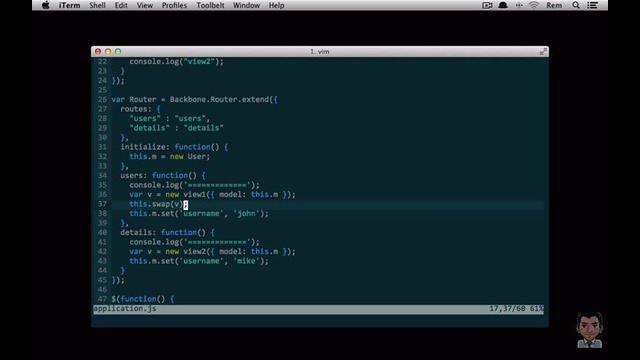640x360 pixels.
Task: Toggle full screen with the window arrows icon
Action: tap(543, 51)
